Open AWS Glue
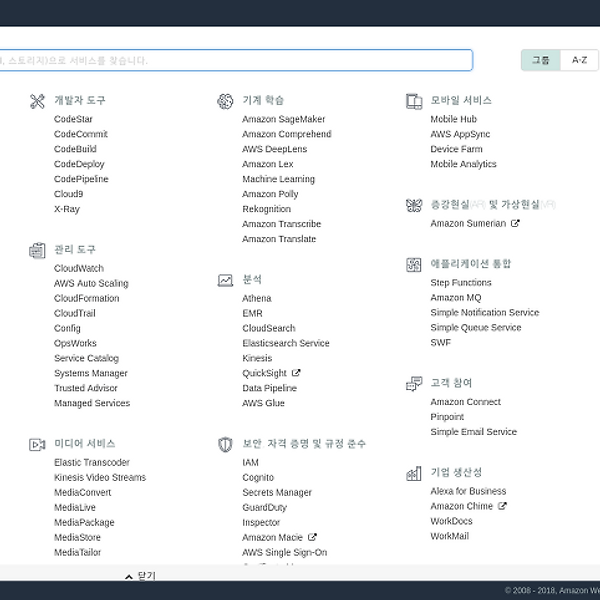This screenshot has height=600, width=600. point(263,403)
